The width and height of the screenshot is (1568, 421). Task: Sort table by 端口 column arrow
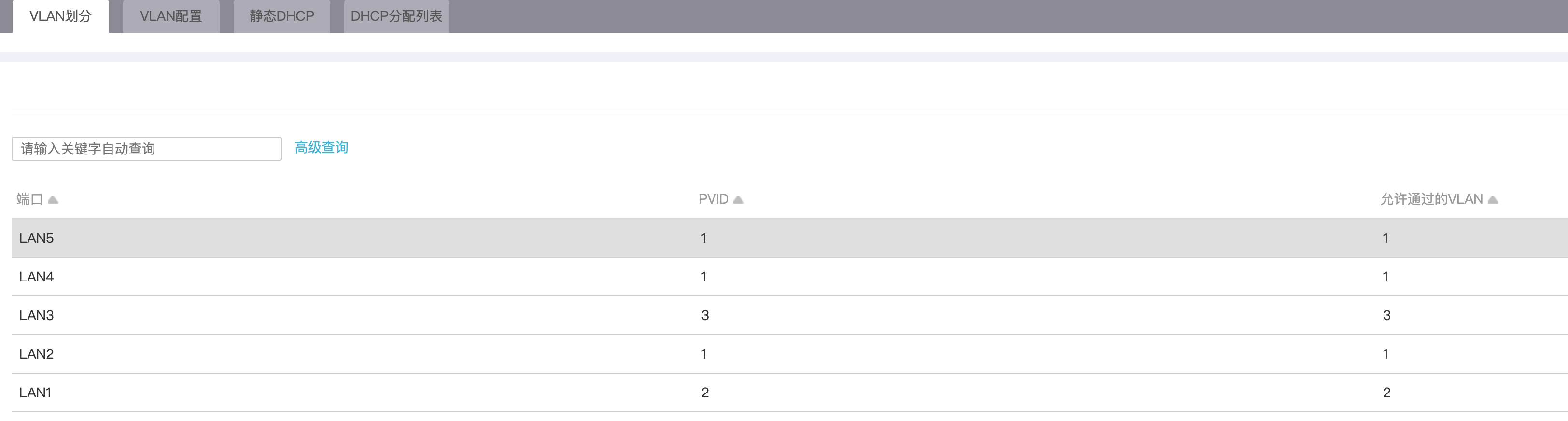(53, 199)
